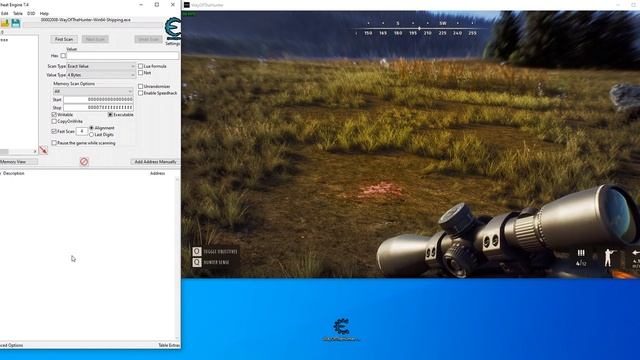
Task: Click the ammo bullets icon in game HUD
Action: [581, 253]
